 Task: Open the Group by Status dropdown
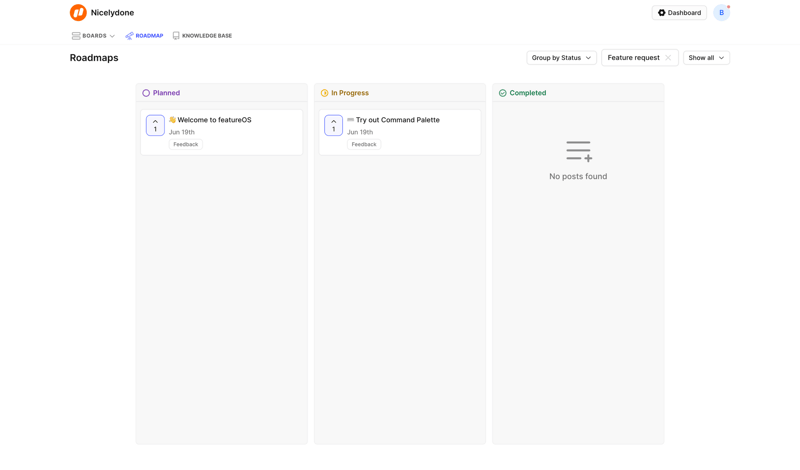[561, 58]
